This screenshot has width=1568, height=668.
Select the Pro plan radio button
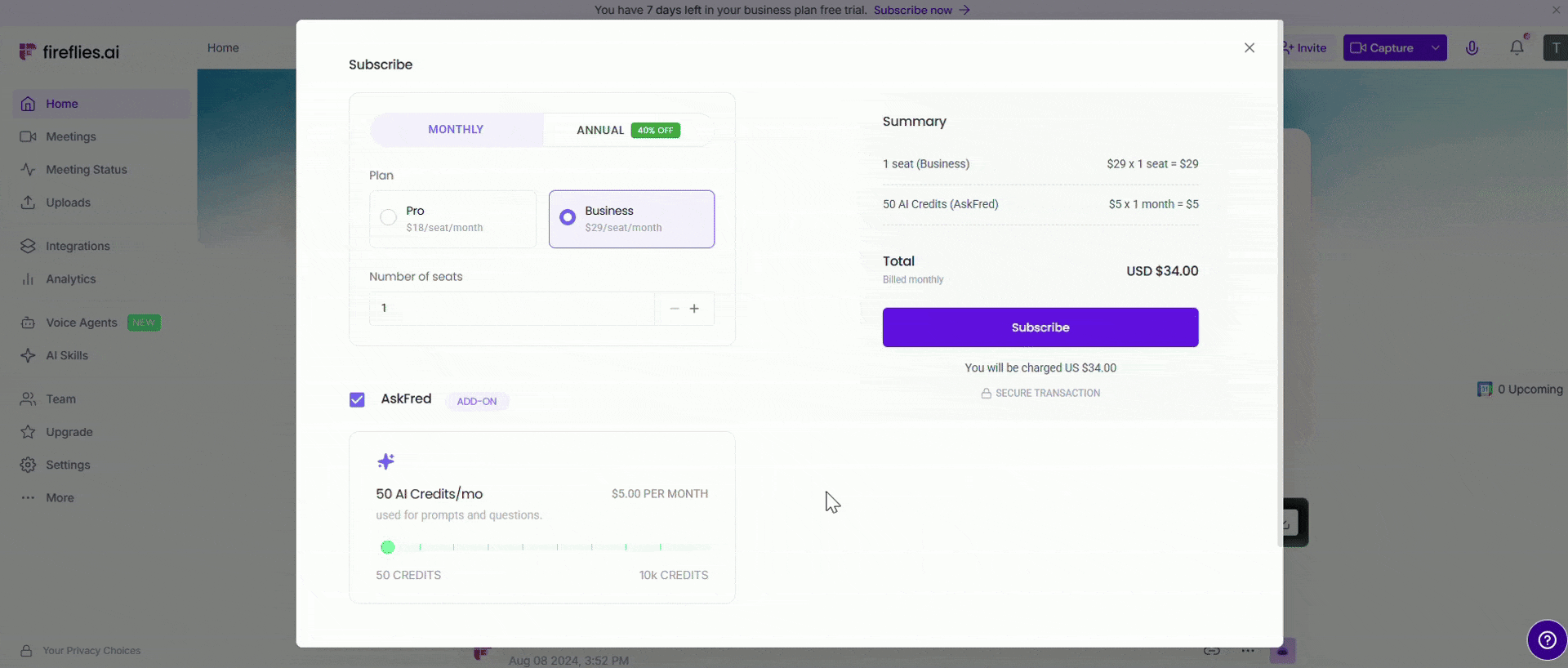point(389,217)
